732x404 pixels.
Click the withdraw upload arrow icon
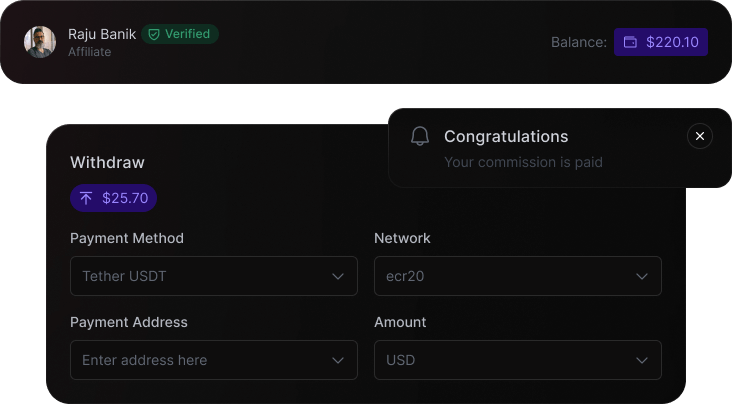point(86,198)
